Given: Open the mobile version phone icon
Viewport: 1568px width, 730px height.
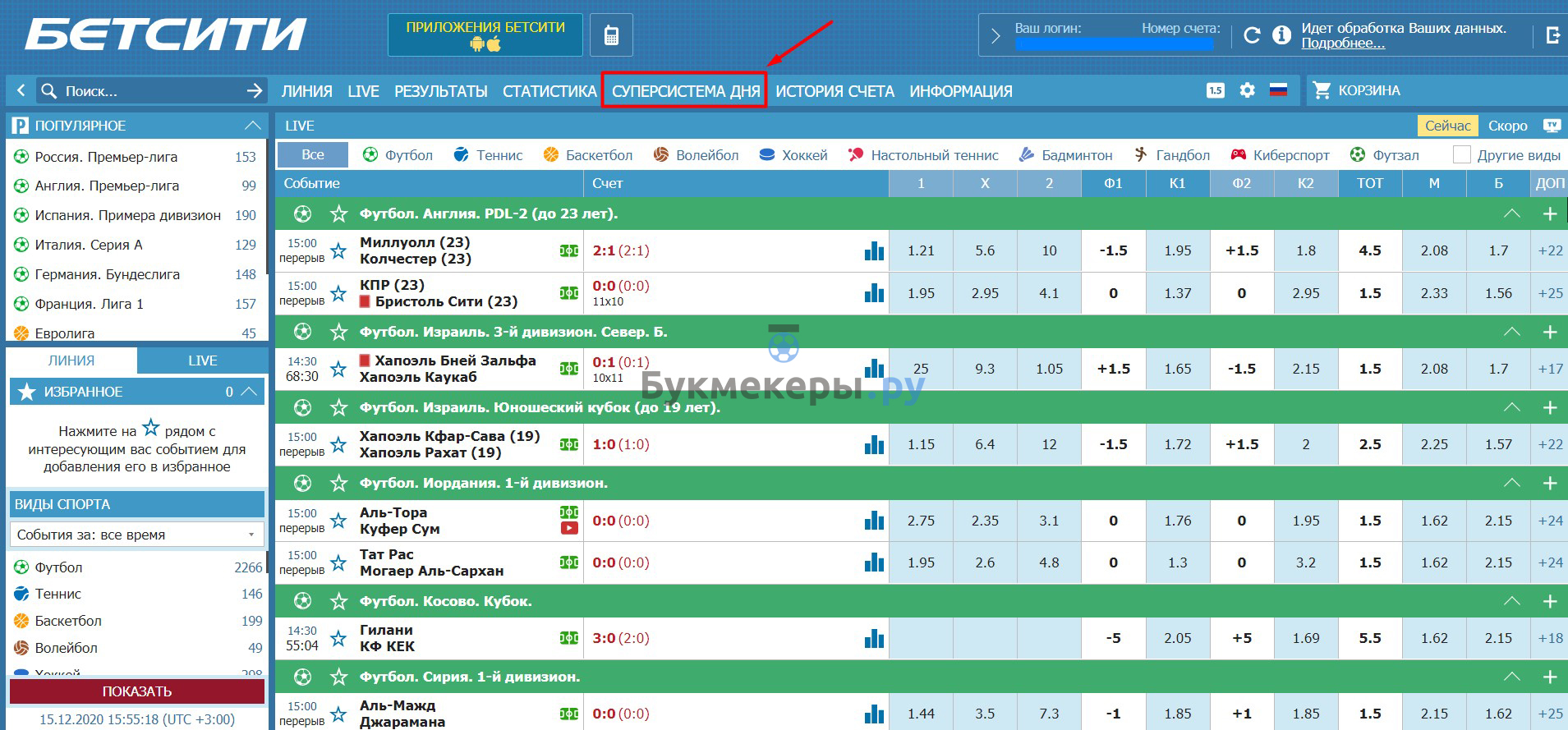Looking at the screenshot, I should tap(611, 35).
